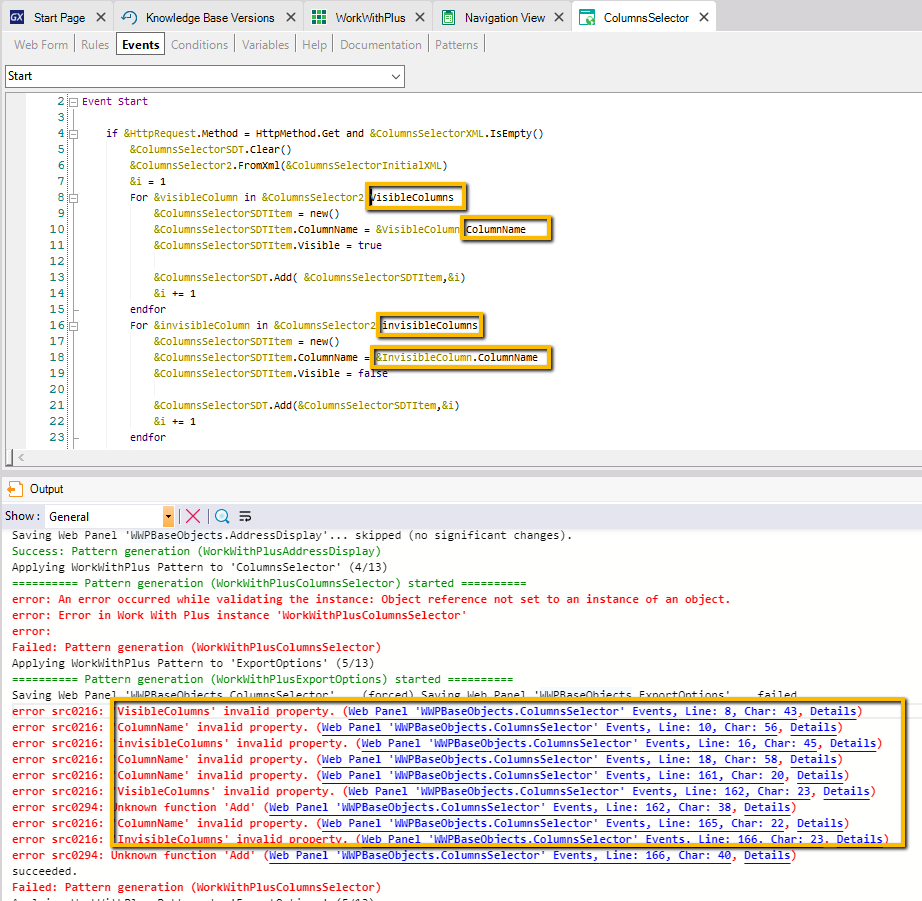Image resolution: width=922 pixels, height=901 pixels.
Task: Open Details link for Line 165 error
Action: click(820, 823)
